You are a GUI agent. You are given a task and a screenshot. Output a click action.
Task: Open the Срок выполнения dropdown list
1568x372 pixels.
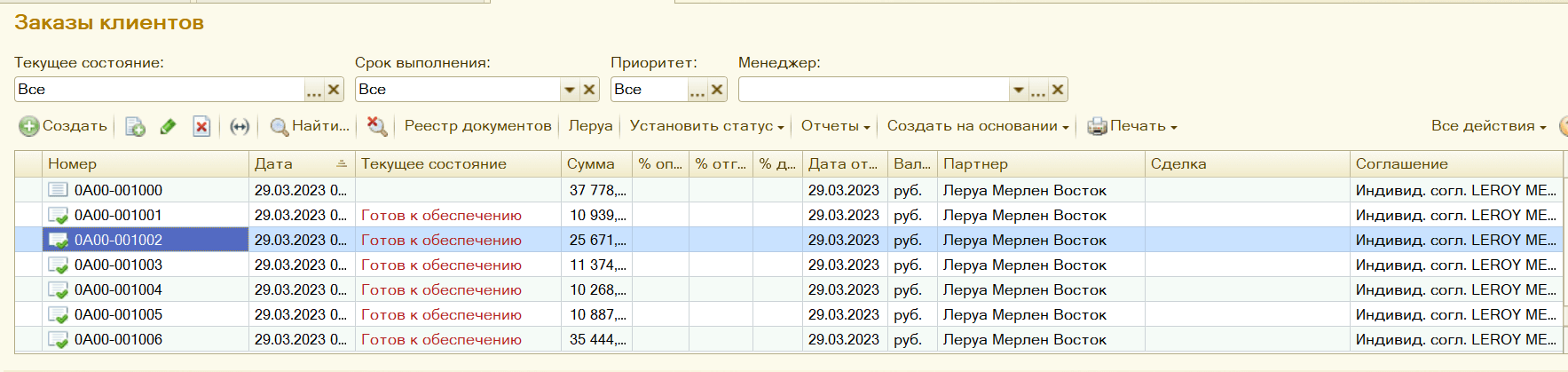pyautogui.click(x=569, y=90)
